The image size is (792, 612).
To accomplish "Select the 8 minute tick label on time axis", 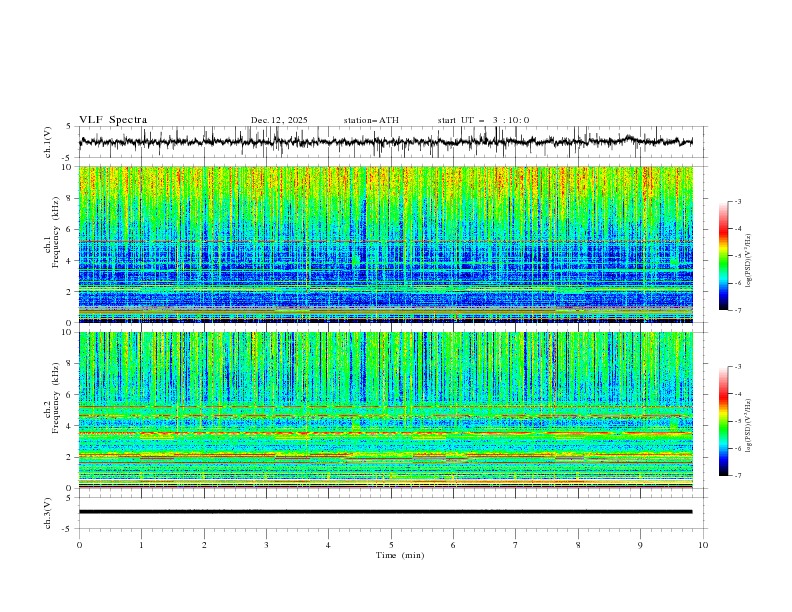I will [x=578, y=544].
